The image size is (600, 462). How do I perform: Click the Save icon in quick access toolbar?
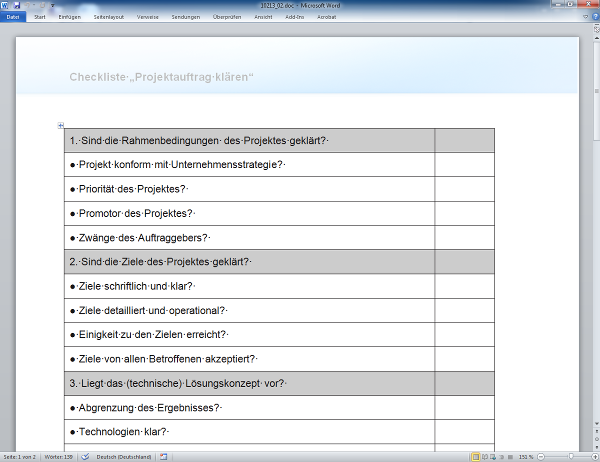point(17,6)
